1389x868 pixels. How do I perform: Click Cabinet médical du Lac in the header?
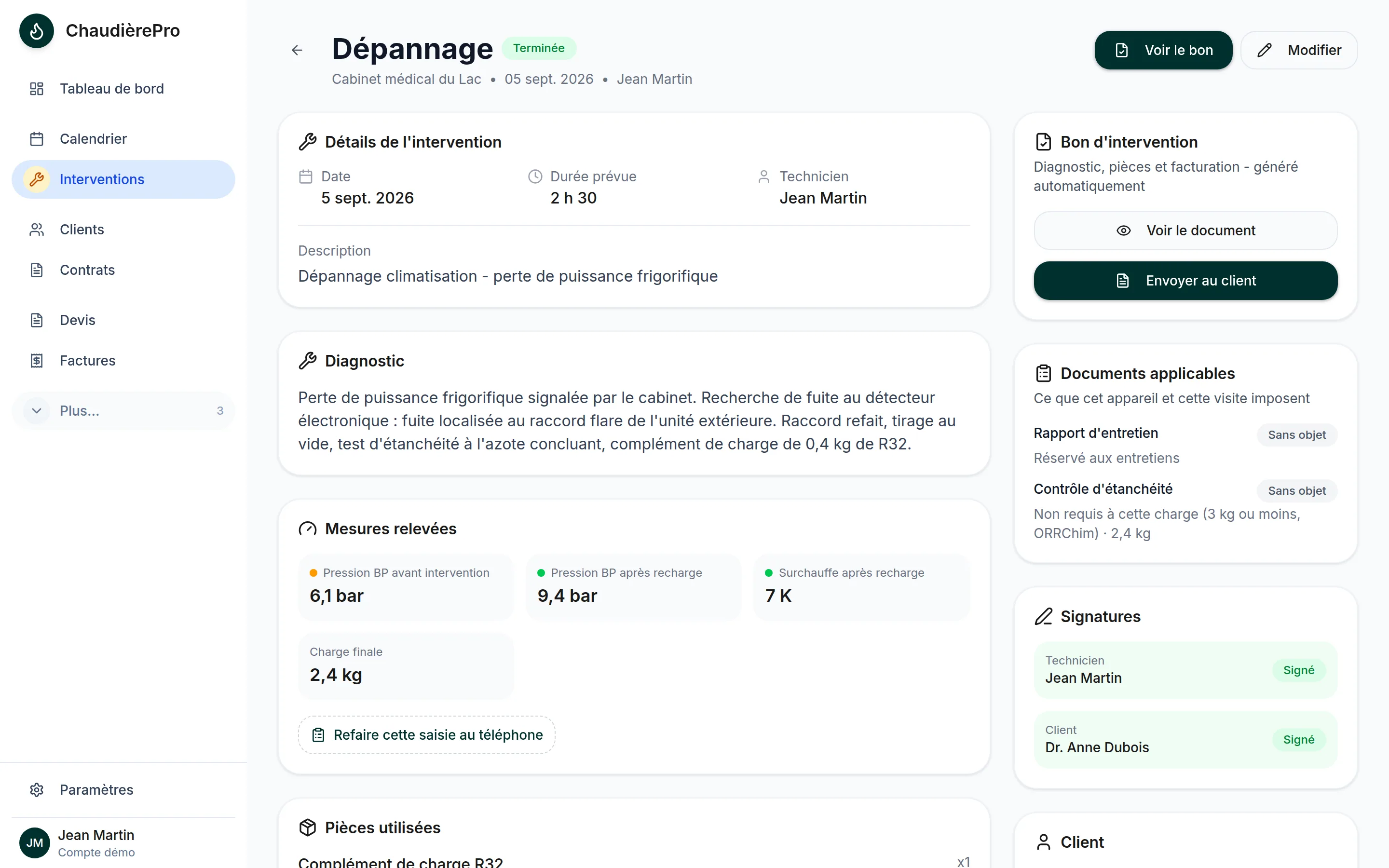407,79
